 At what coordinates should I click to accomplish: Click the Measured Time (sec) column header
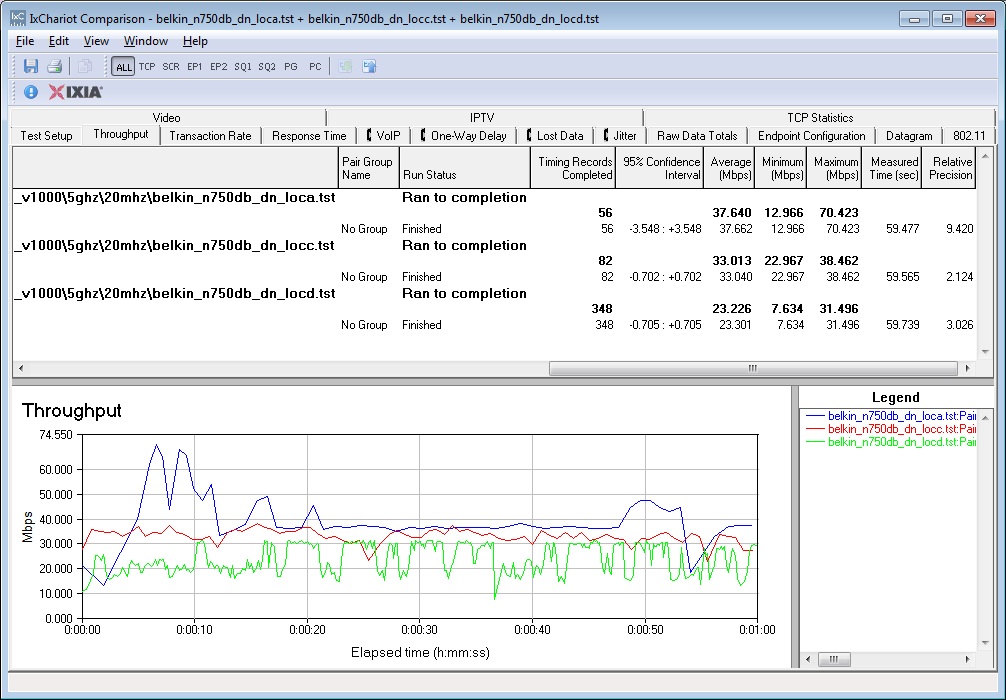coord(892,168)
